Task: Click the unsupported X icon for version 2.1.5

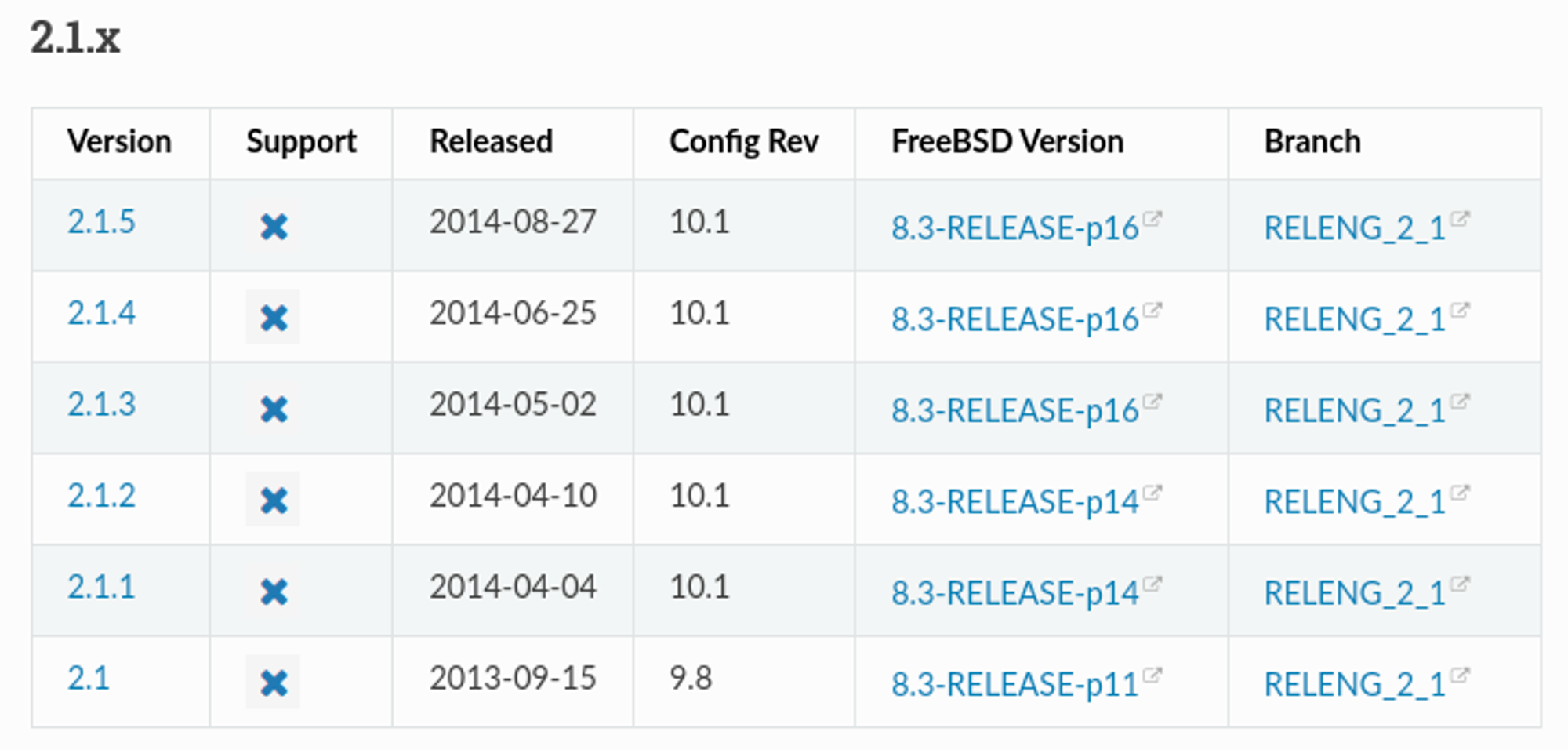Action: (274, 227)
